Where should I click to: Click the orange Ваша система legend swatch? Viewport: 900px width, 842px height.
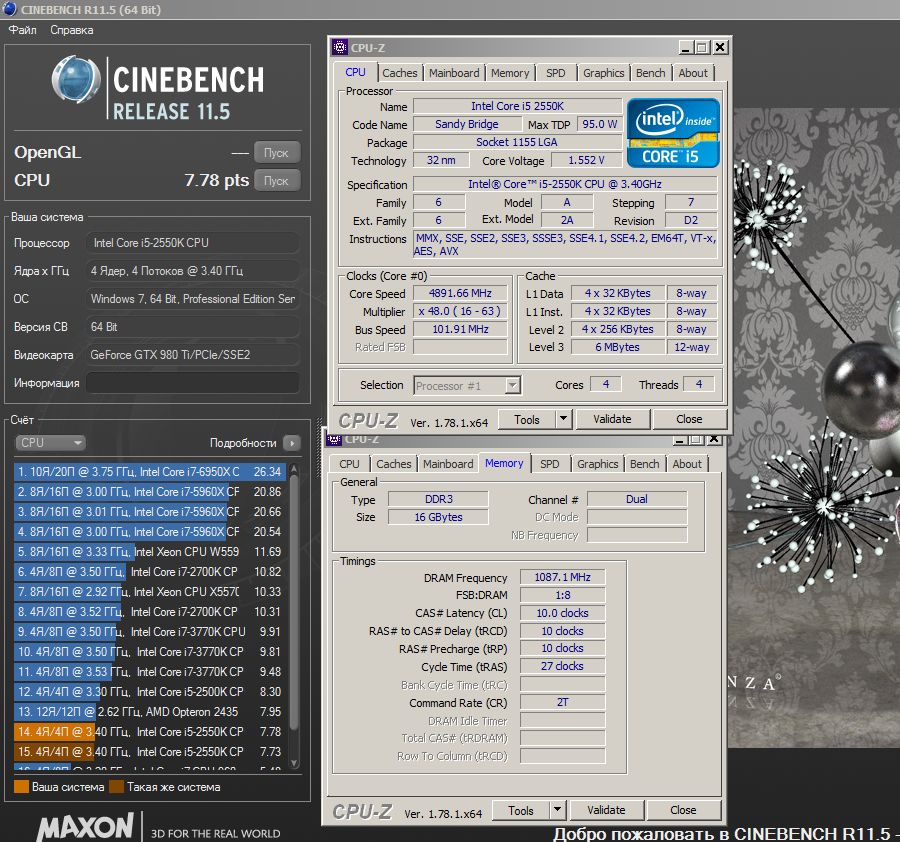(x=21, y=787)
